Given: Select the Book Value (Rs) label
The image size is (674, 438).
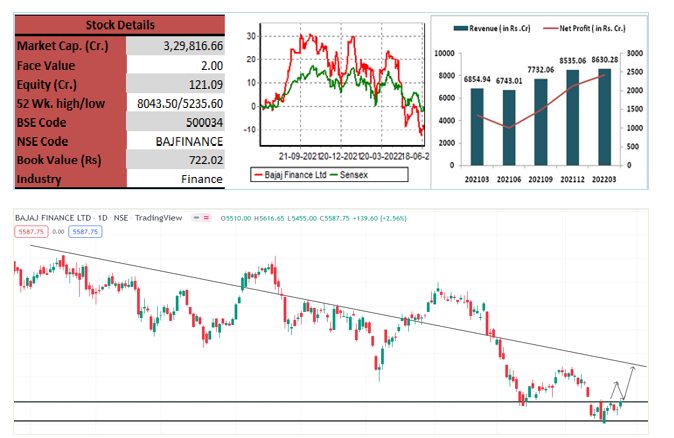Looking at the screenshot, I should click(x=59, y=160).
